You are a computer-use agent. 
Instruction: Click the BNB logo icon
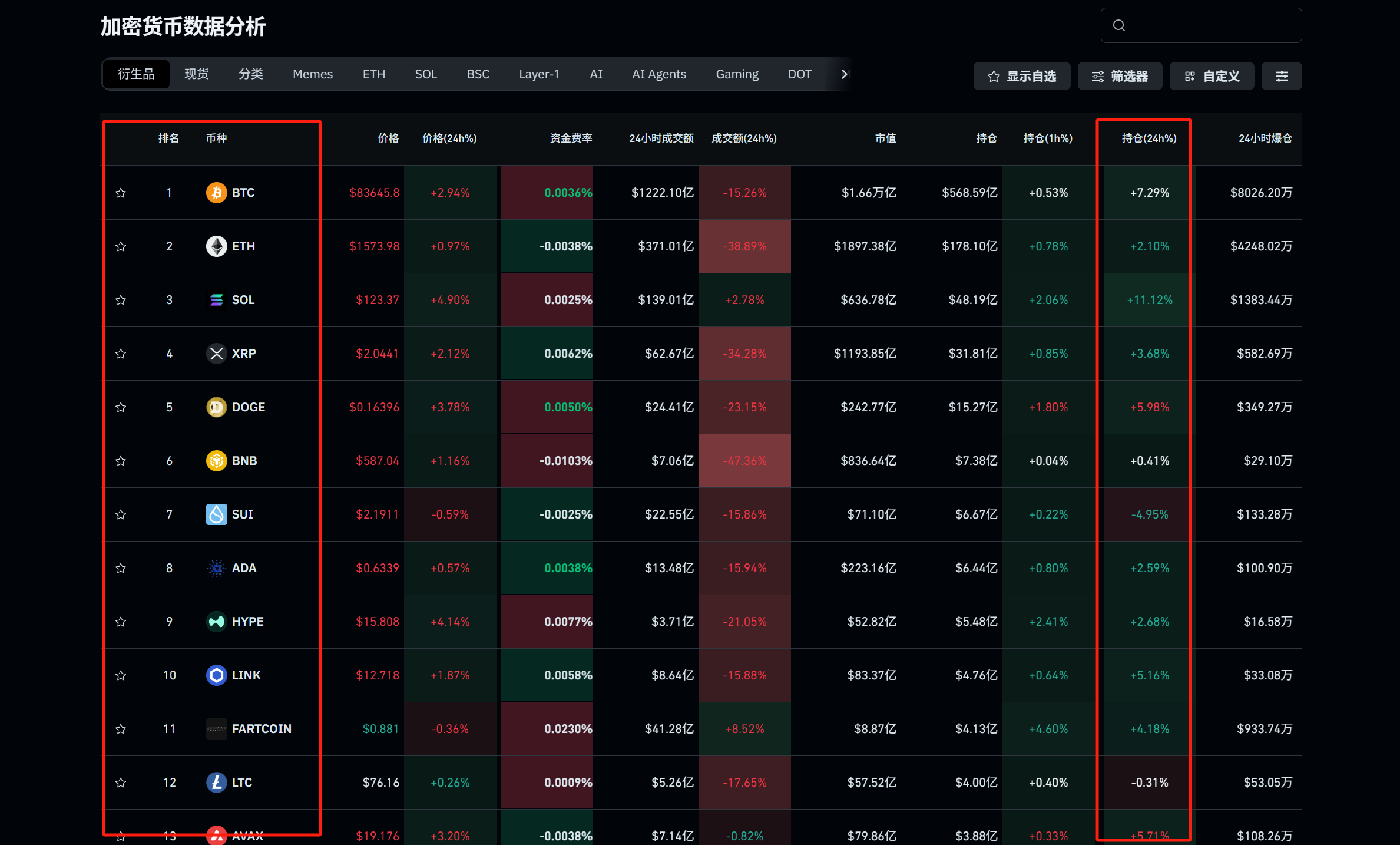[216, 461]
